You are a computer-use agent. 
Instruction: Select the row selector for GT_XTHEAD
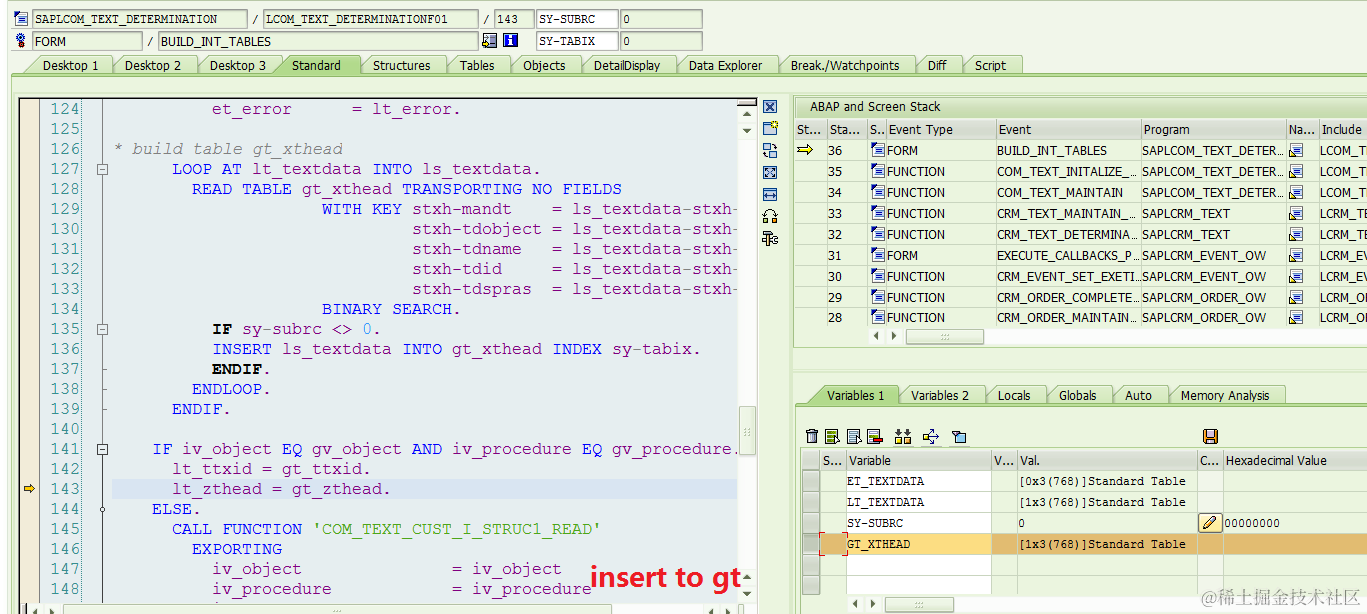[810, 544]
